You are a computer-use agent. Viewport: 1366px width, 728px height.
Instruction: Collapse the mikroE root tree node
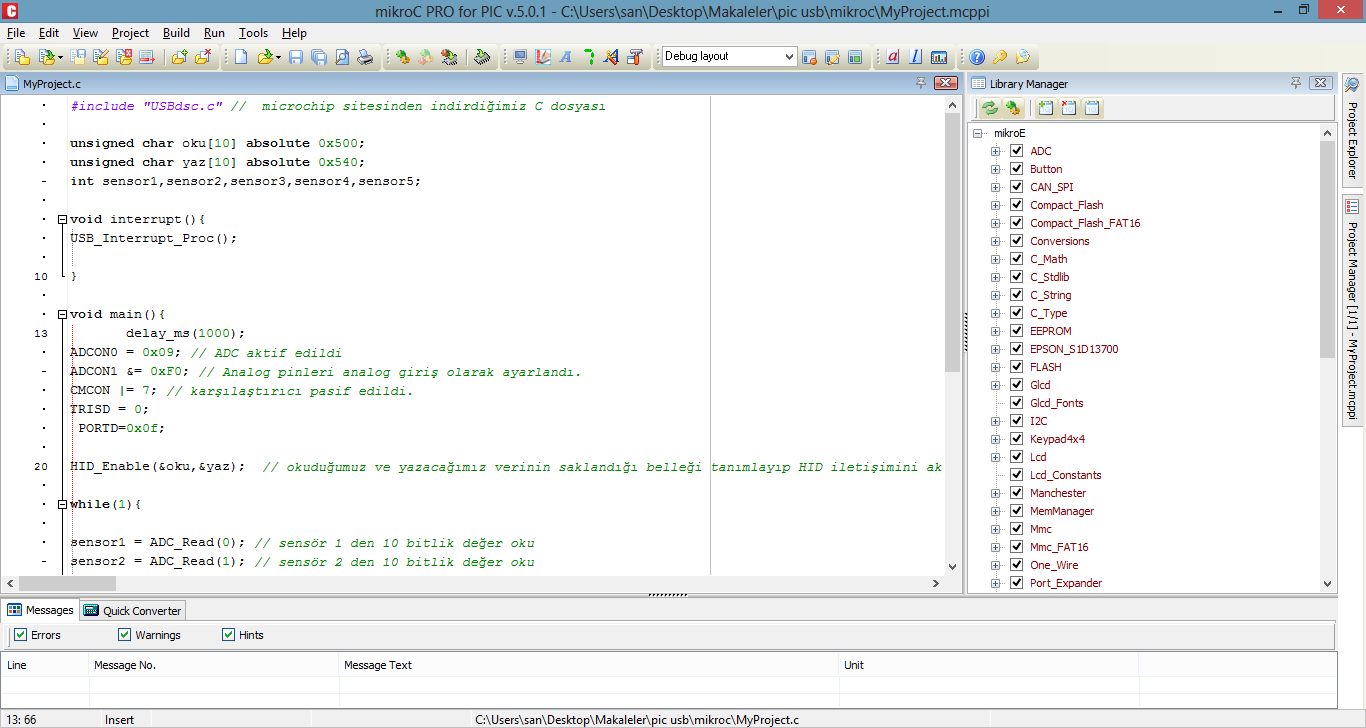pyautogui.click(x=978, y=133)
